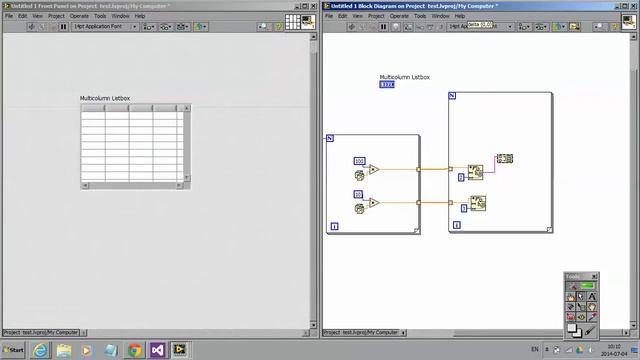Select the Probe tool
Image resolution: width=640 pixels, height=360 pixels.
pyautogui.click(x=581, y=317)
